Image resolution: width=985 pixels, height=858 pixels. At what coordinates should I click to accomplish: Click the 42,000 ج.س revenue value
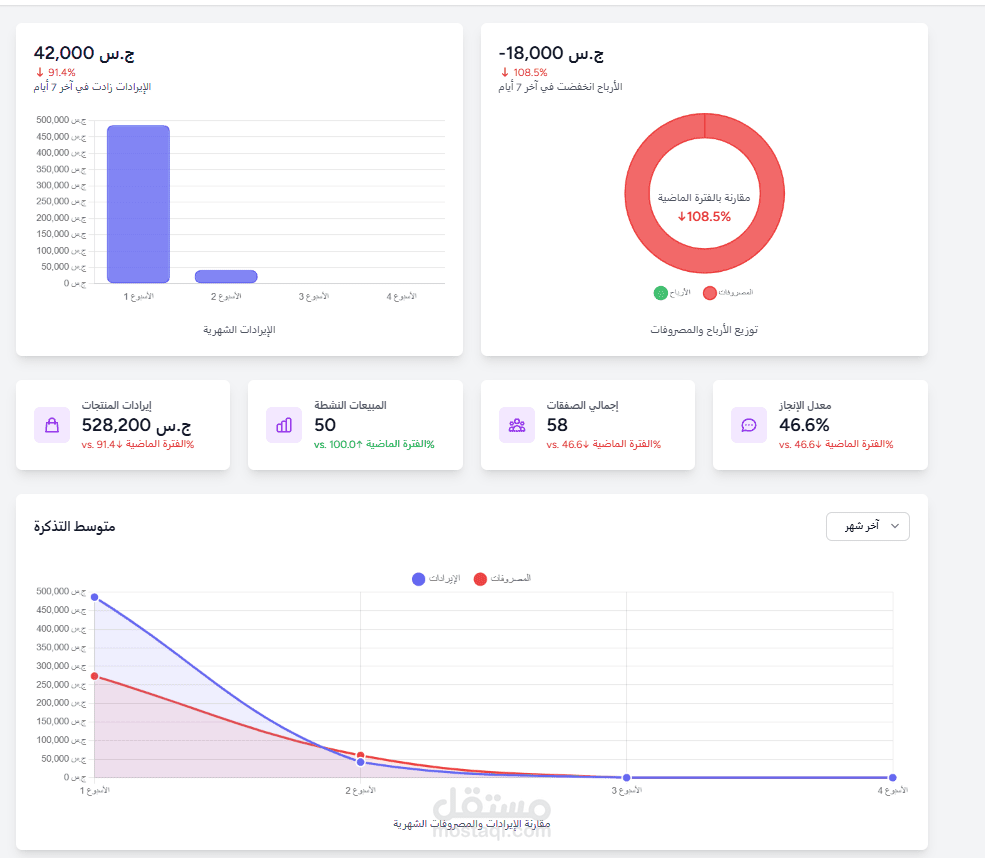[84, 53]
